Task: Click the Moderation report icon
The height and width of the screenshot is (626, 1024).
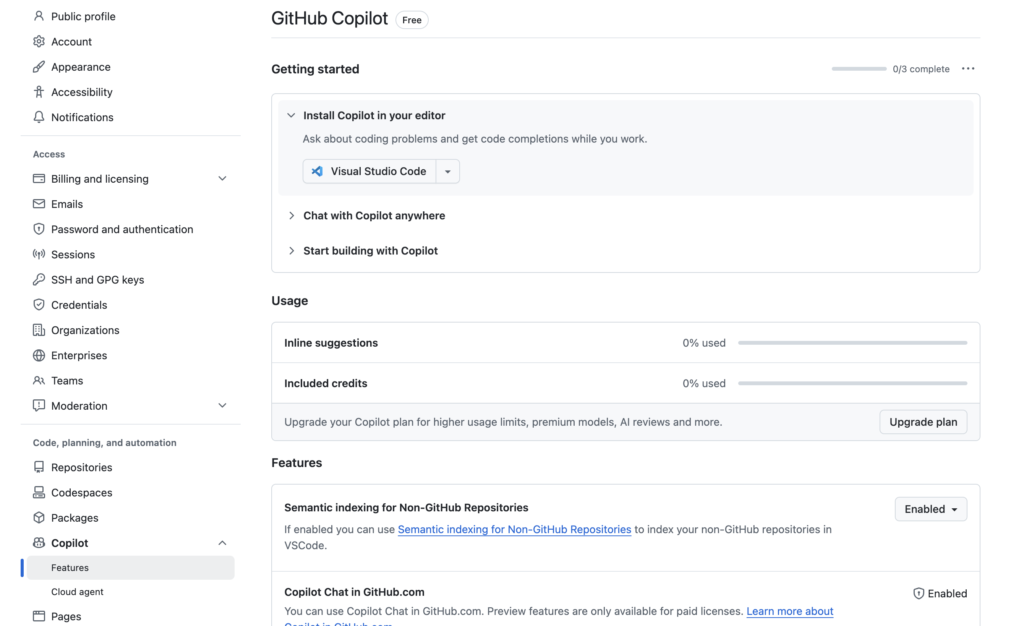Action: coord(39,405)
